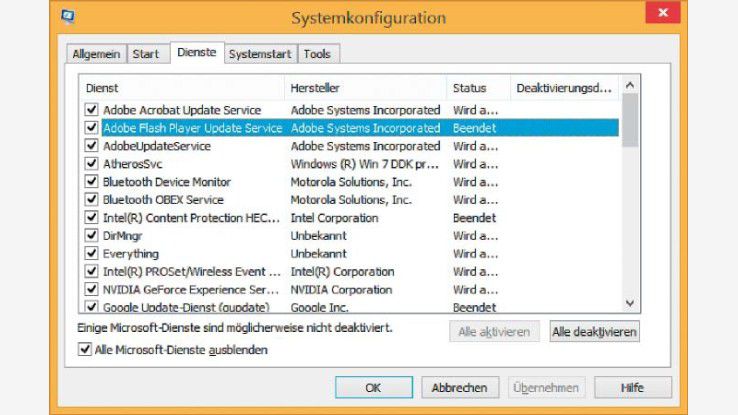Uncheck Adobe Acrobat Update Service

click(x=92, y=110)
